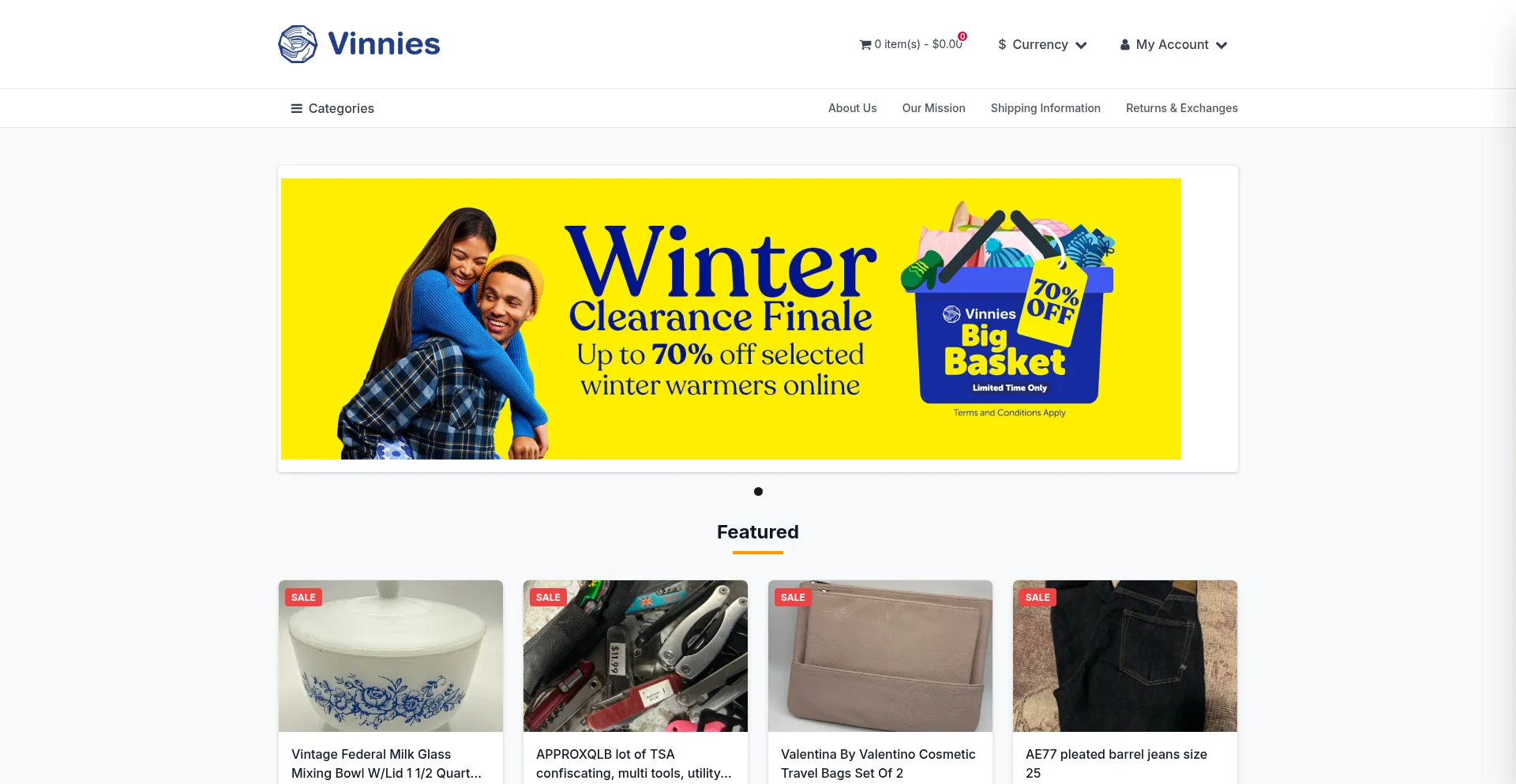The width and height of the screenshot is (1516, 784).
Task: Click the Vinnies logo emblem
Action: tap(298, 44)
